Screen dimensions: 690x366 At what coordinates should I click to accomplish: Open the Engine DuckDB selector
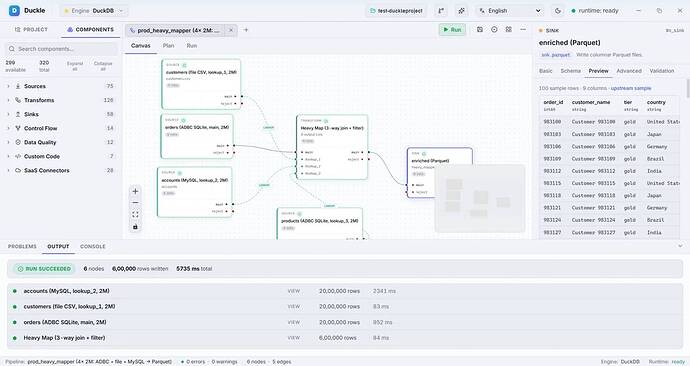(94, 11)
